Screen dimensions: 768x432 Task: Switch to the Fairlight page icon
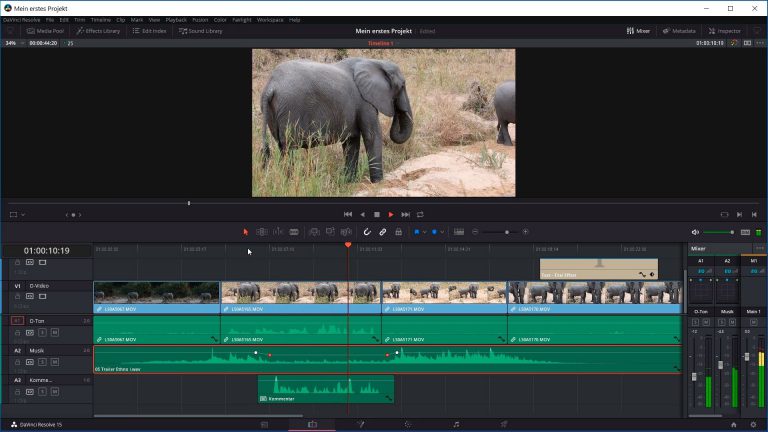(456, 425)
